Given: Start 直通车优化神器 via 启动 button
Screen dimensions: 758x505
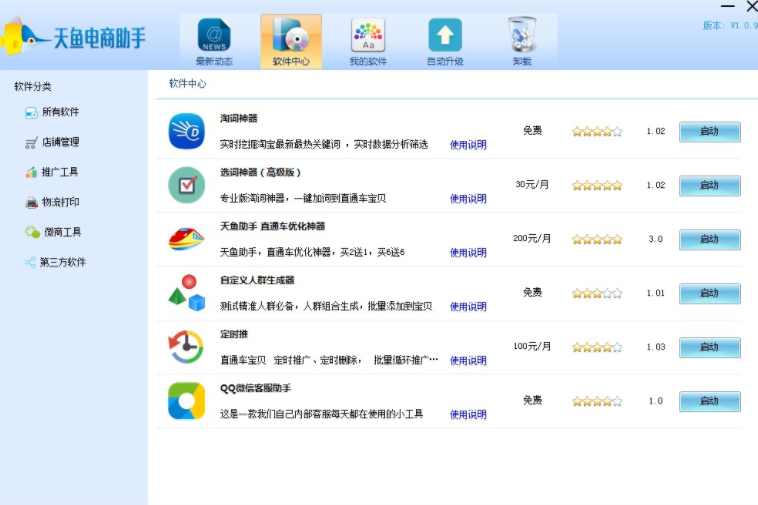Looking at the screenshot, I should tap(710, 239).
